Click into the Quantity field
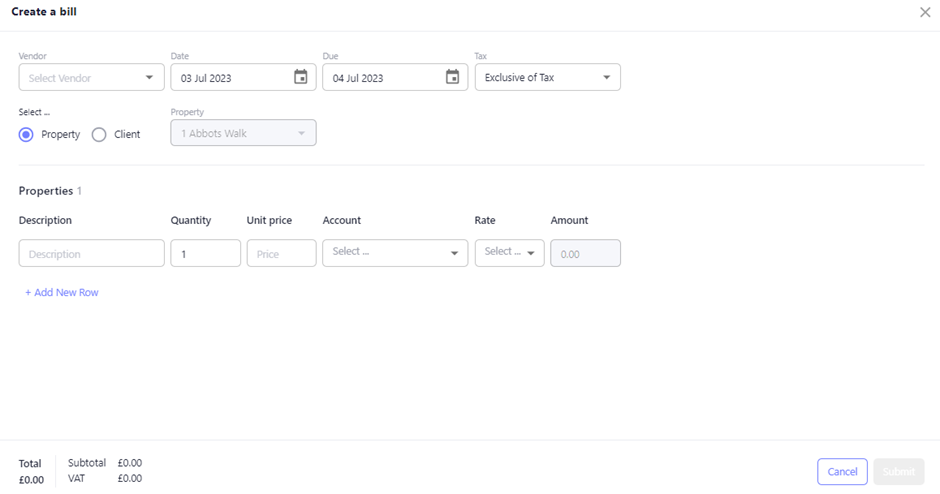The height and width of the screenshot is (494, 940). [x=205, y=254]
